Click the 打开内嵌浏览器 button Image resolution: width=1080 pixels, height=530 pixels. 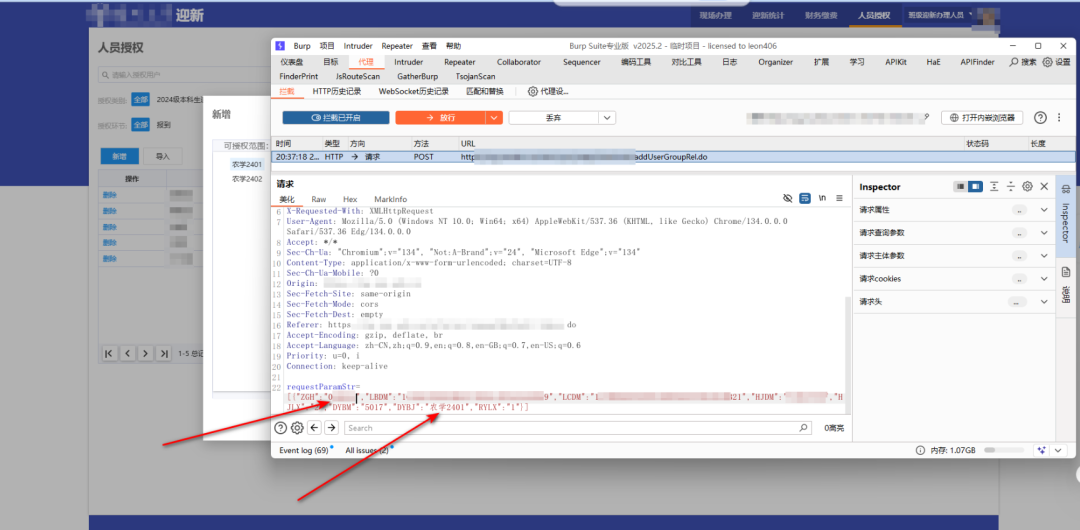point(982,118)
